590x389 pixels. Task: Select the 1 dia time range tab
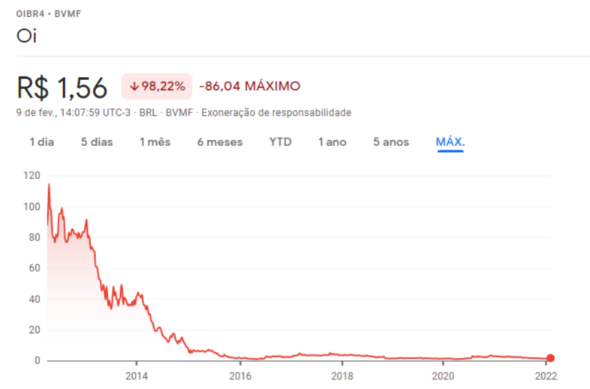pos(42,142)
